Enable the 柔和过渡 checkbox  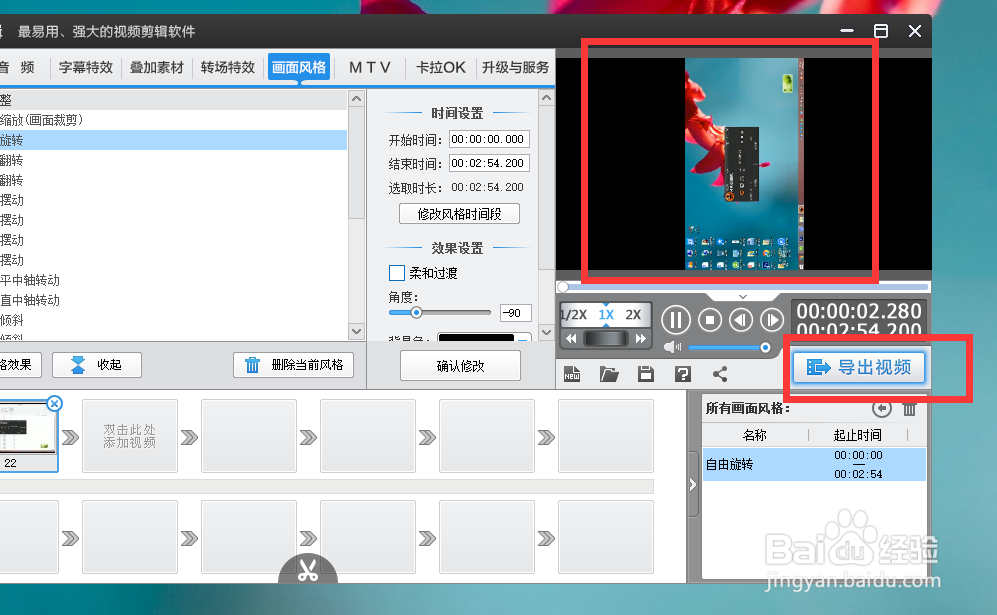pos(397,273)
